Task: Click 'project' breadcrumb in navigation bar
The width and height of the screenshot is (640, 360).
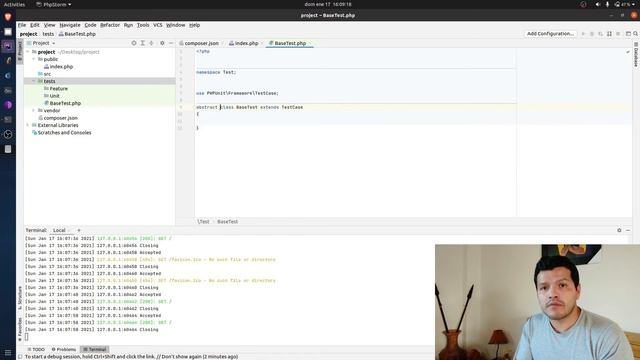Action: [29, 34]
